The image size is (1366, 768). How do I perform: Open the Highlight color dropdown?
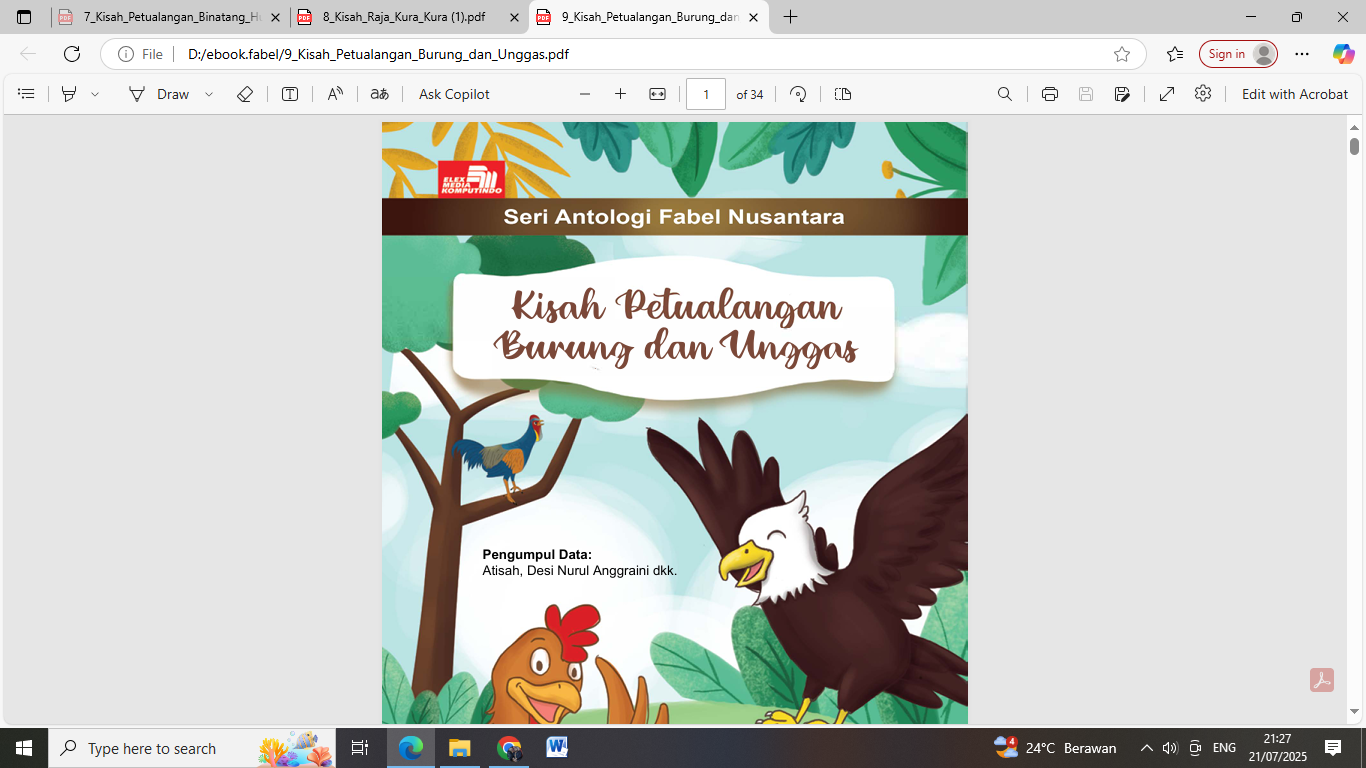coord(92,93)
